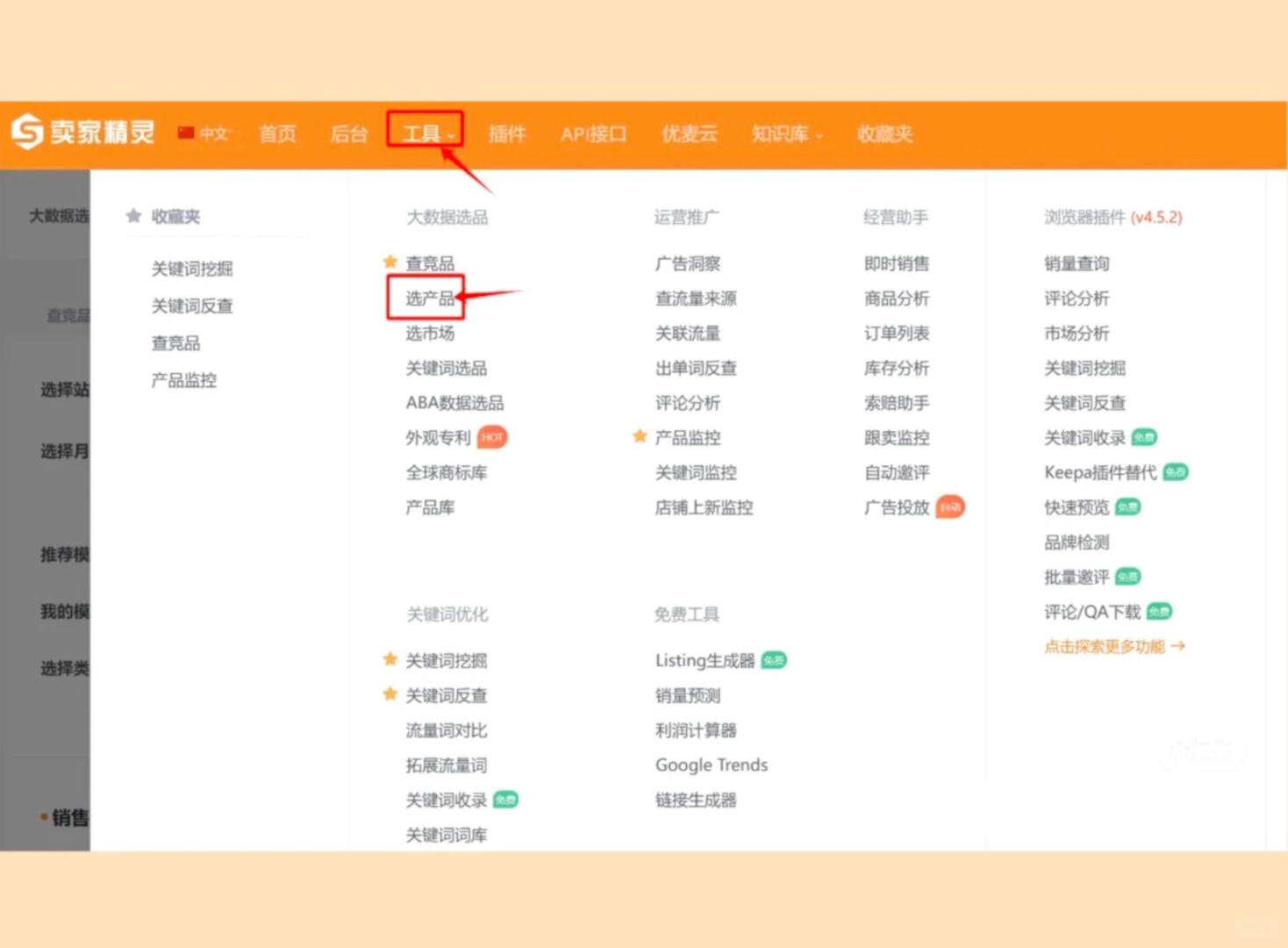The width and height of the screenshot is (1288, 948).
Task: Open 评论分析 under 运营推广
Action: [688, 403]
